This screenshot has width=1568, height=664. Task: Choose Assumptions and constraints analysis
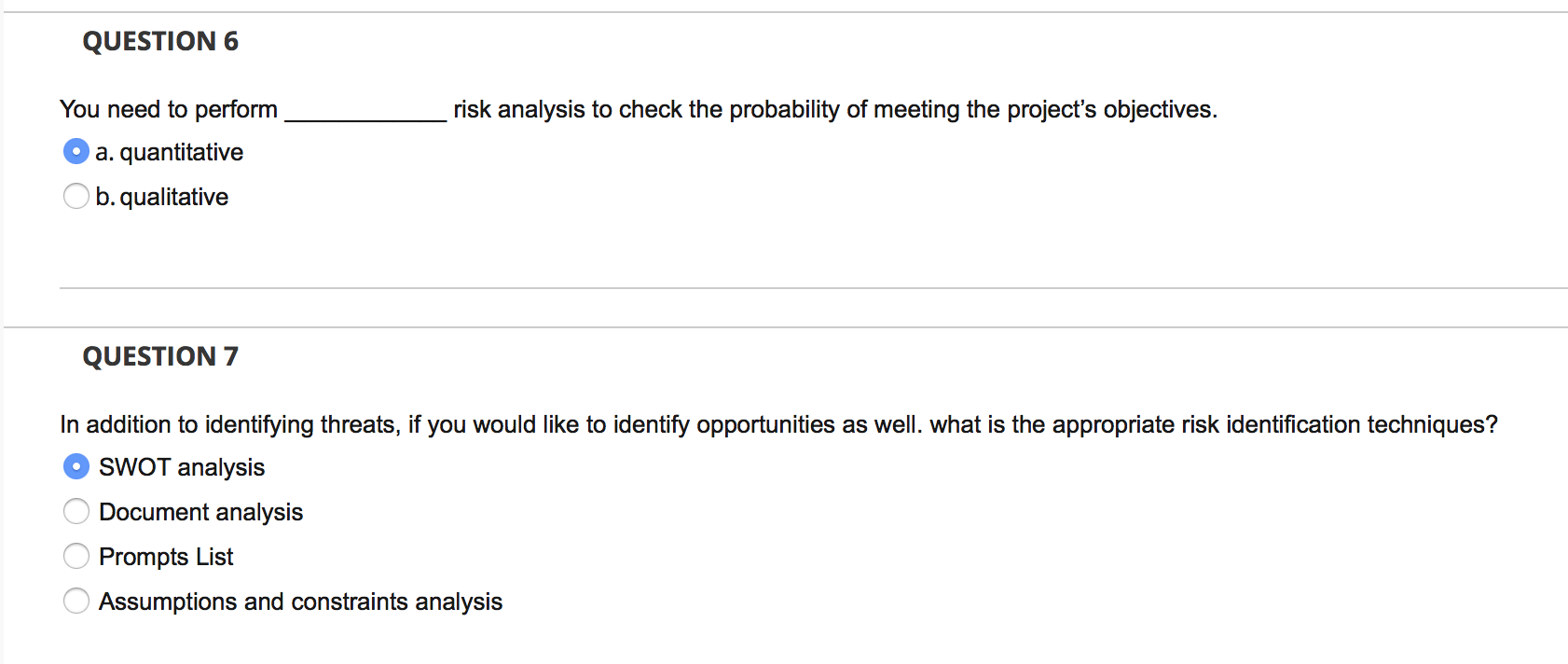coord(76,600)
